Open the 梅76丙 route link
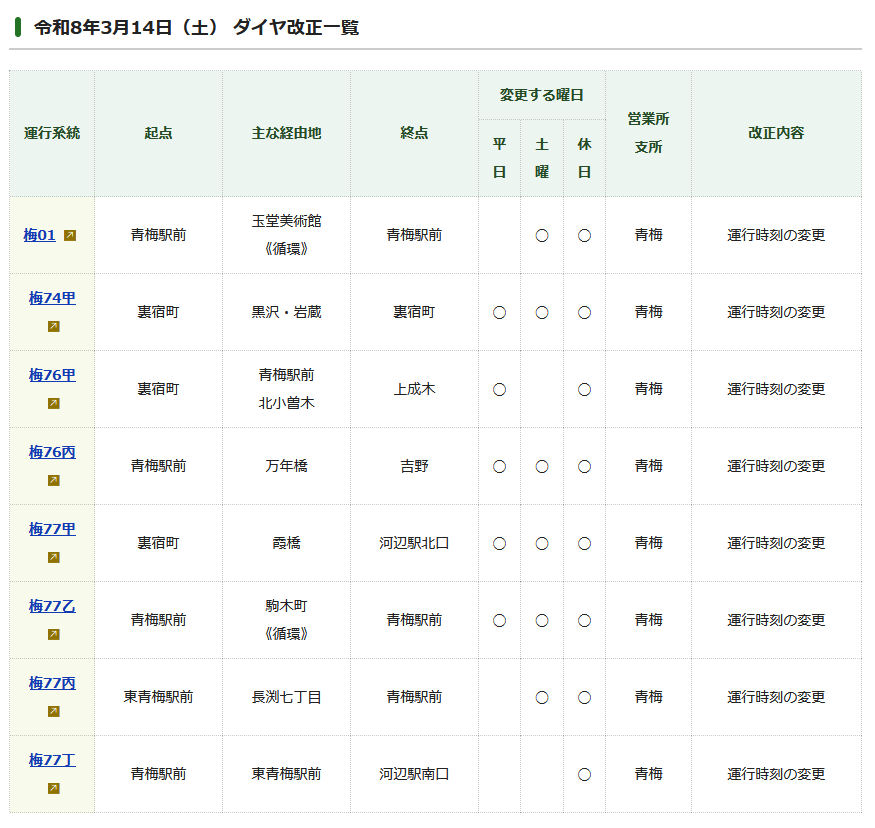This screenshot has height=828, width=875. tap(52, 452)
